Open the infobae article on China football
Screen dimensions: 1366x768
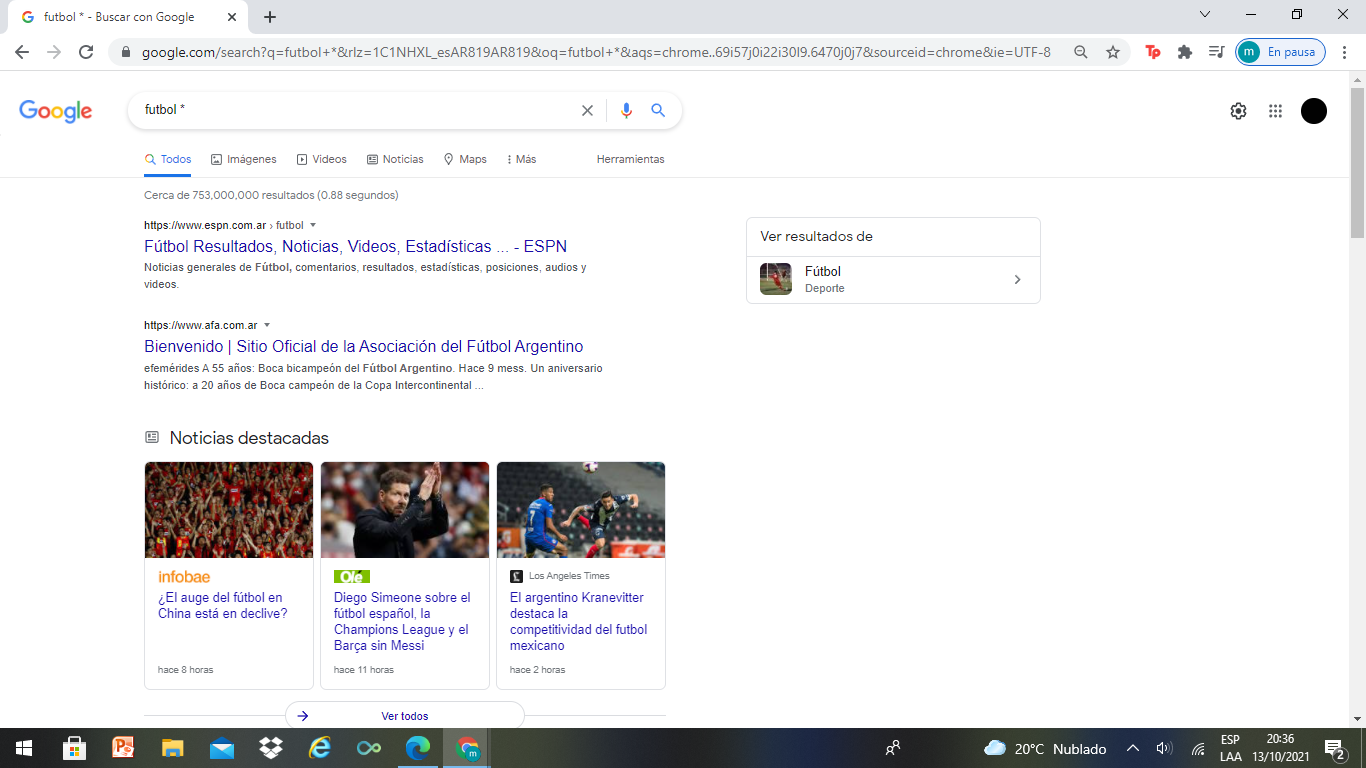223,605
